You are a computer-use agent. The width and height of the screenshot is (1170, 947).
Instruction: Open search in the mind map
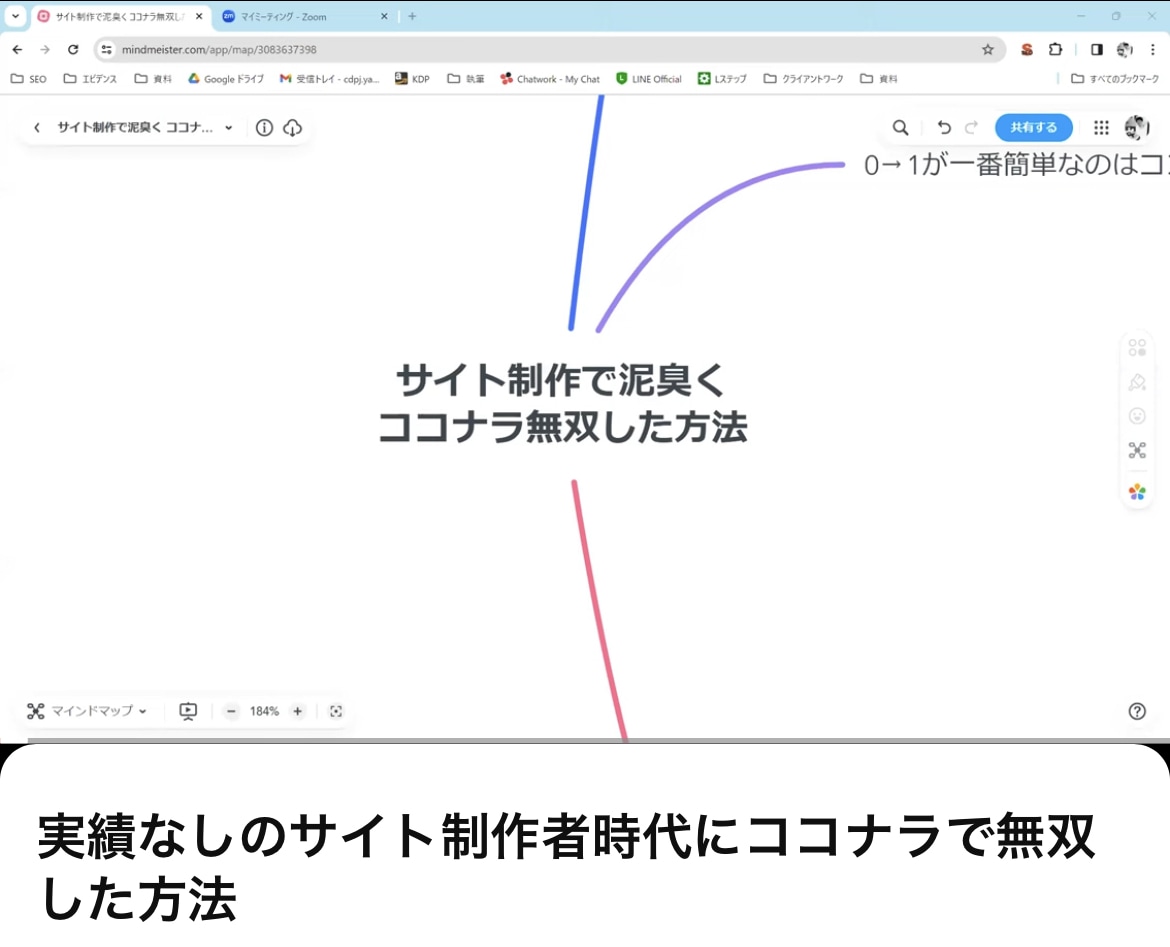(901, 128)
